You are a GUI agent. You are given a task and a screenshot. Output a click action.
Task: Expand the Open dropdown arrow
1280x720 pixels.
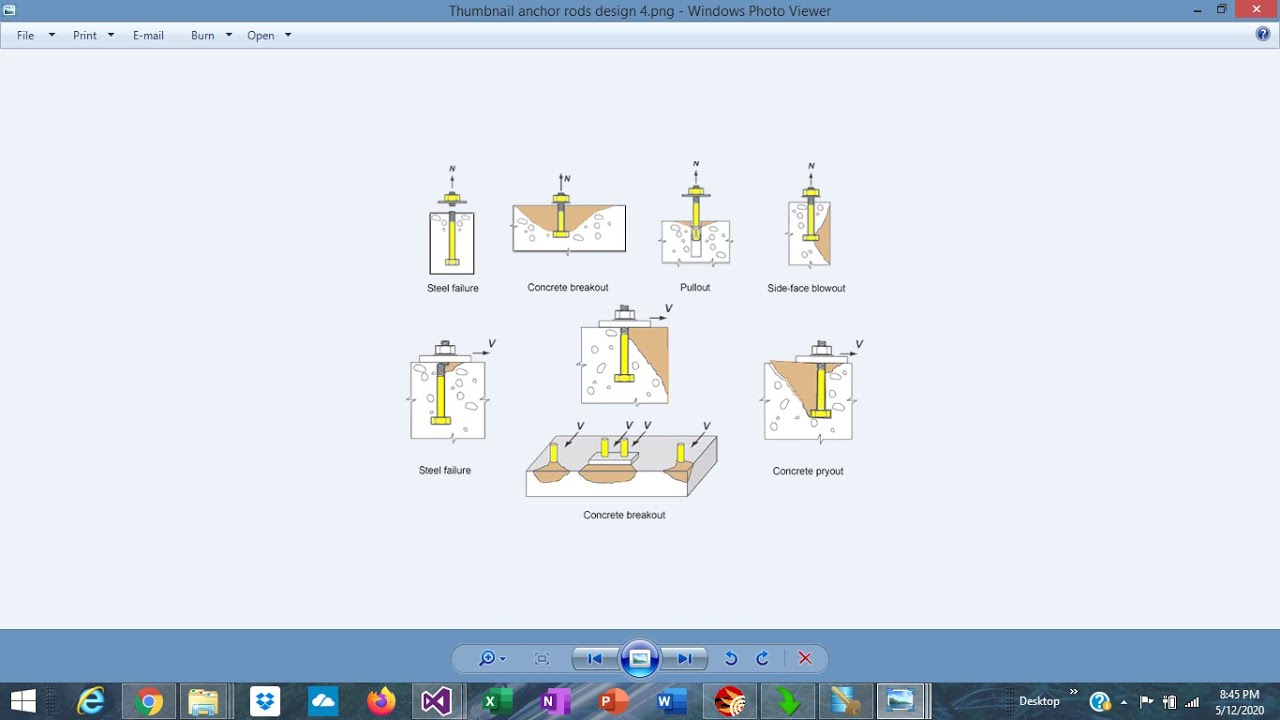click(x=288, y=35)
